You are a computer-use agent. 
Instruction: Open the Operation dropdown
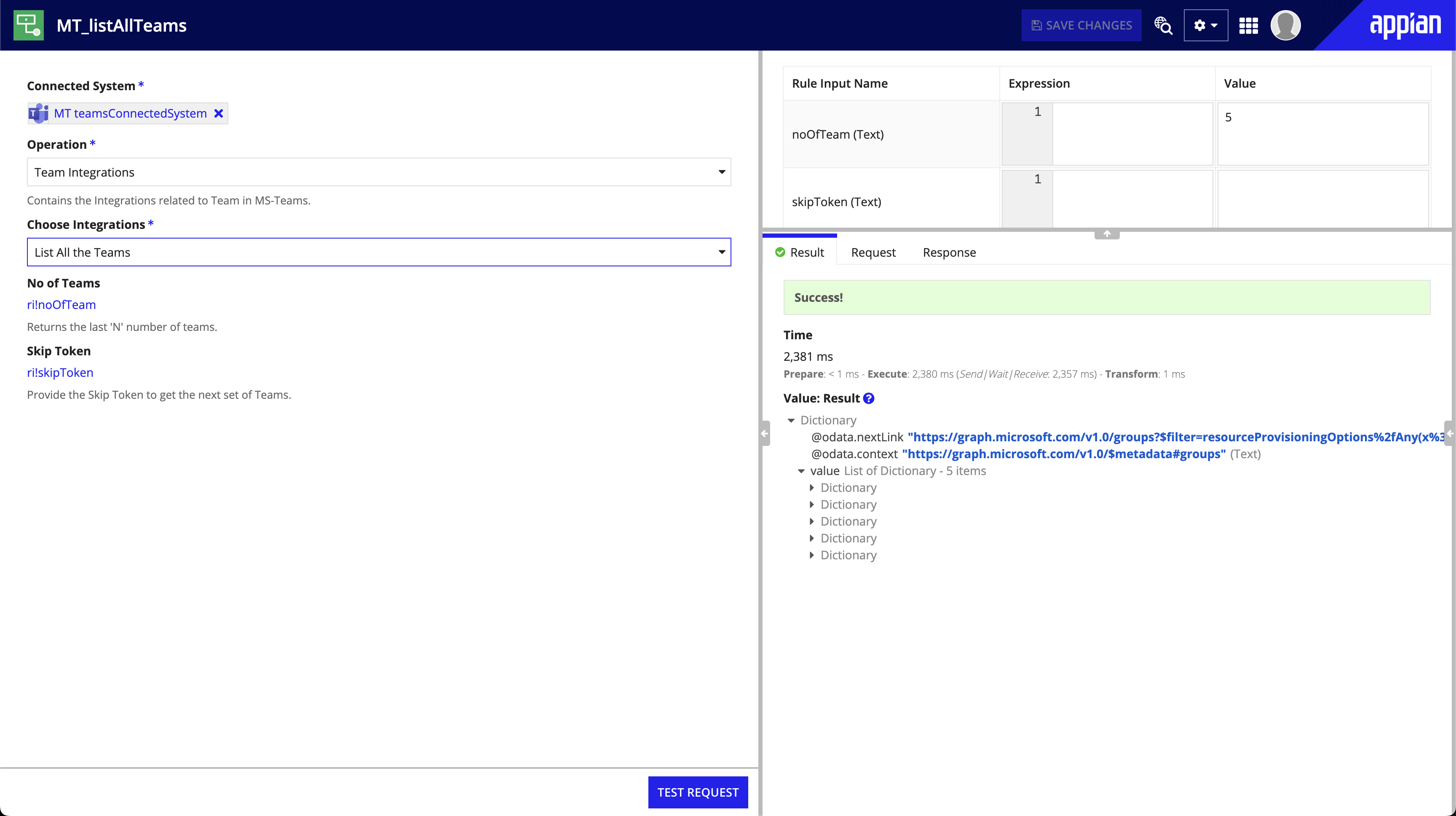coord(379,172)
